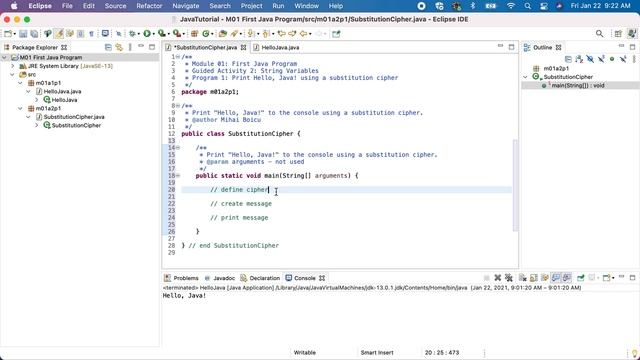640x360 pixels.
Task: Click Collapse All in Outline view
Action: (x=569, y=59)
